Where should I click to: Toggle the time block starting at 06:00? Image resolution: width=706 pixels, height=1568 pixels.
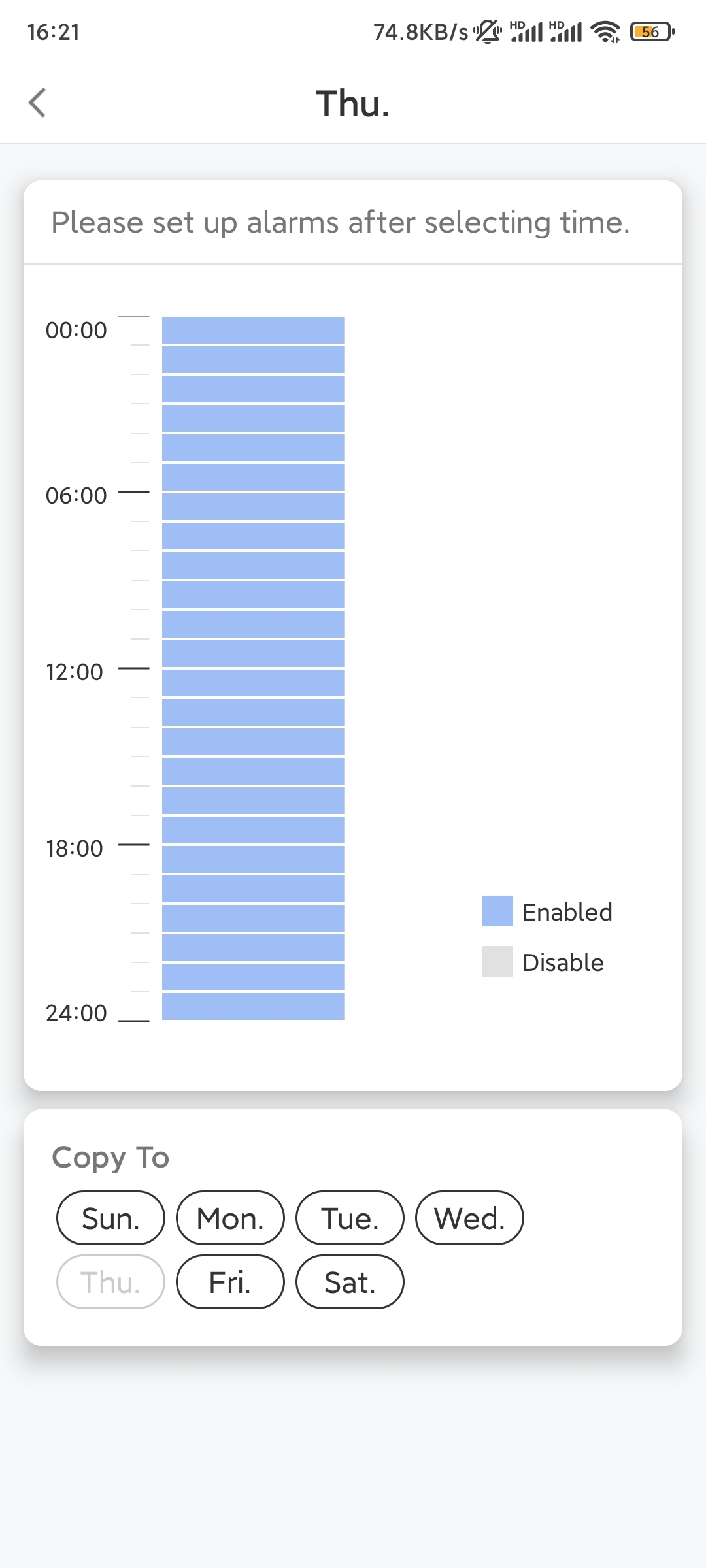click(253, 507)
